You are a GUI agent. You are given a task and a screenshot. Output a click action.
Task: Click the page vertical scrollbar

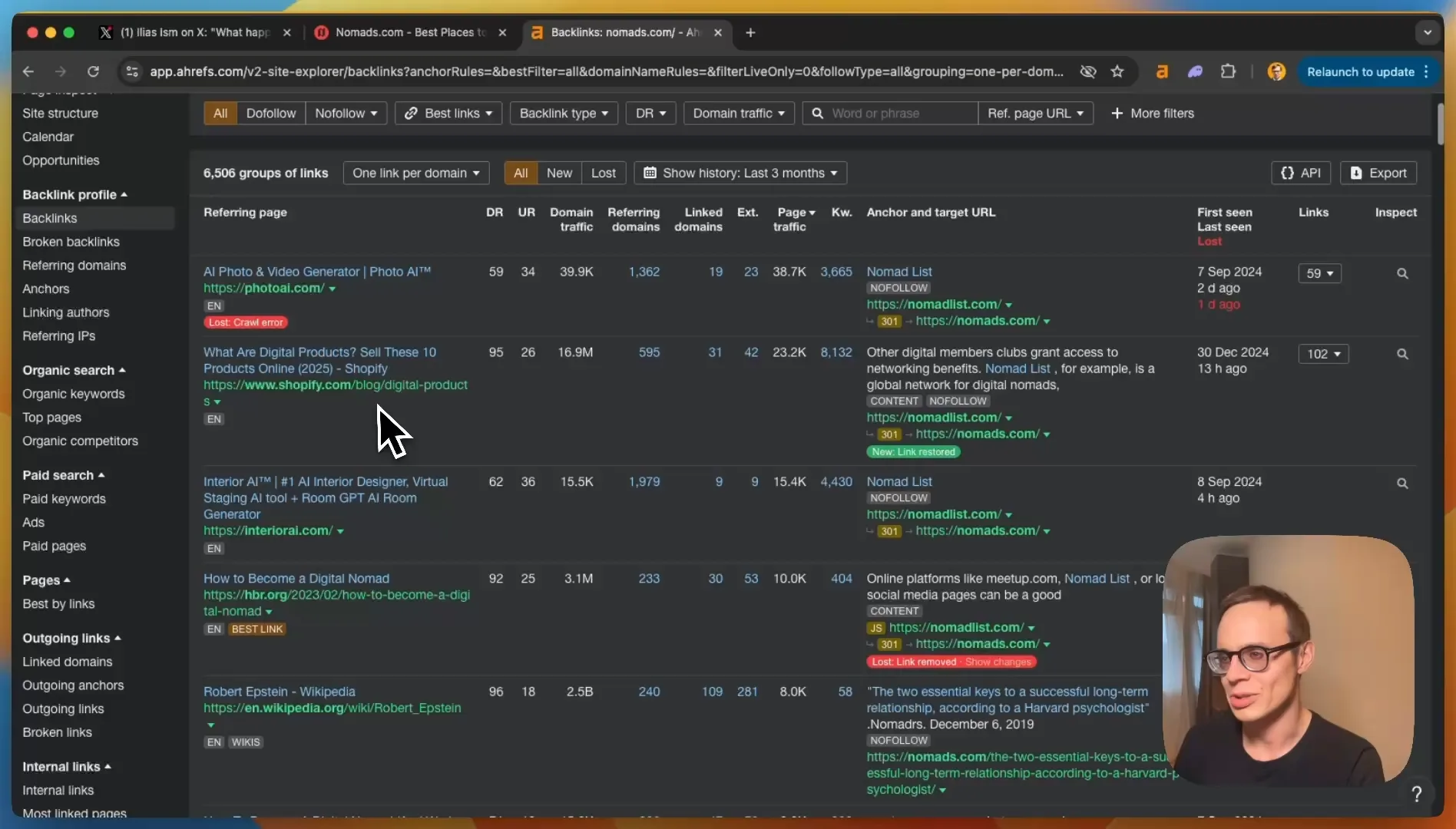[1440, 123]
